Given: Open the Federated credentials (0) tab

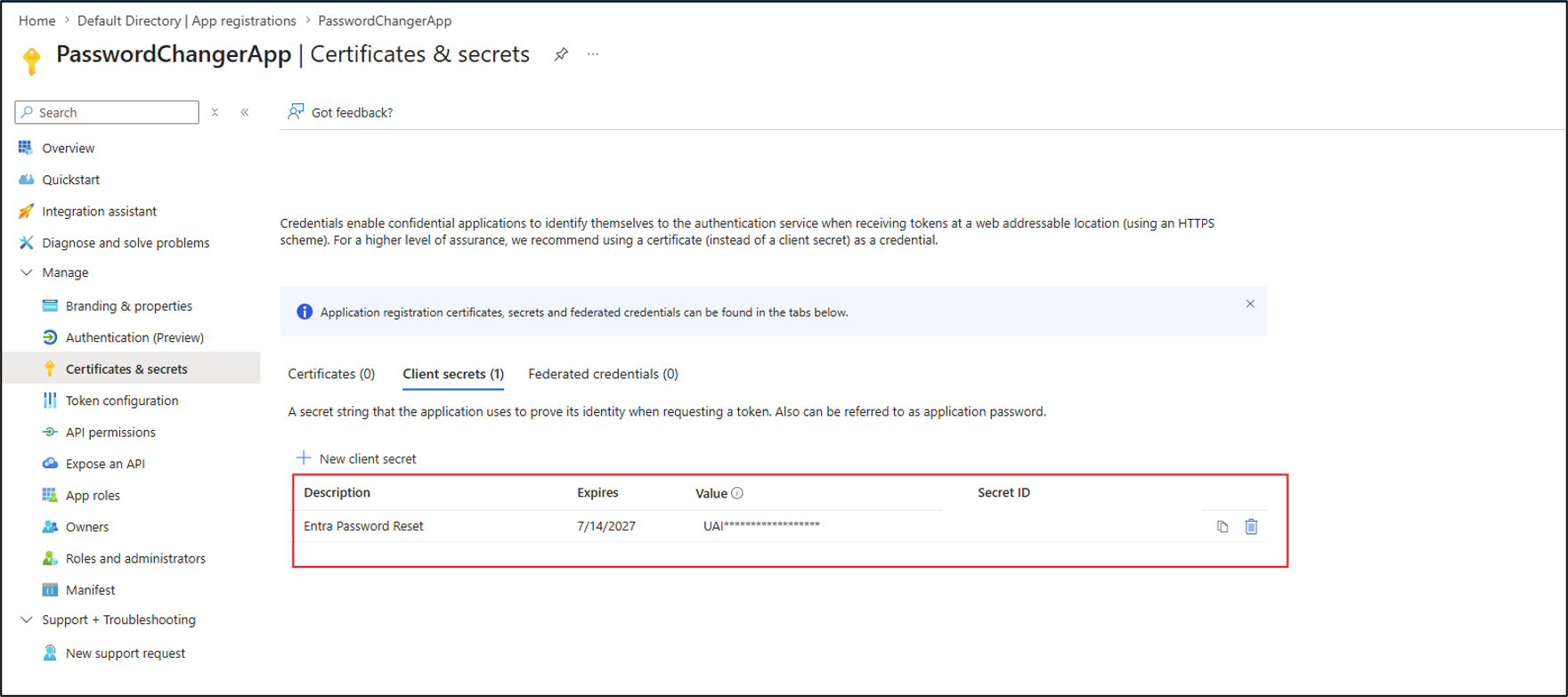Looking at the screenshot, I should point(603,375).
